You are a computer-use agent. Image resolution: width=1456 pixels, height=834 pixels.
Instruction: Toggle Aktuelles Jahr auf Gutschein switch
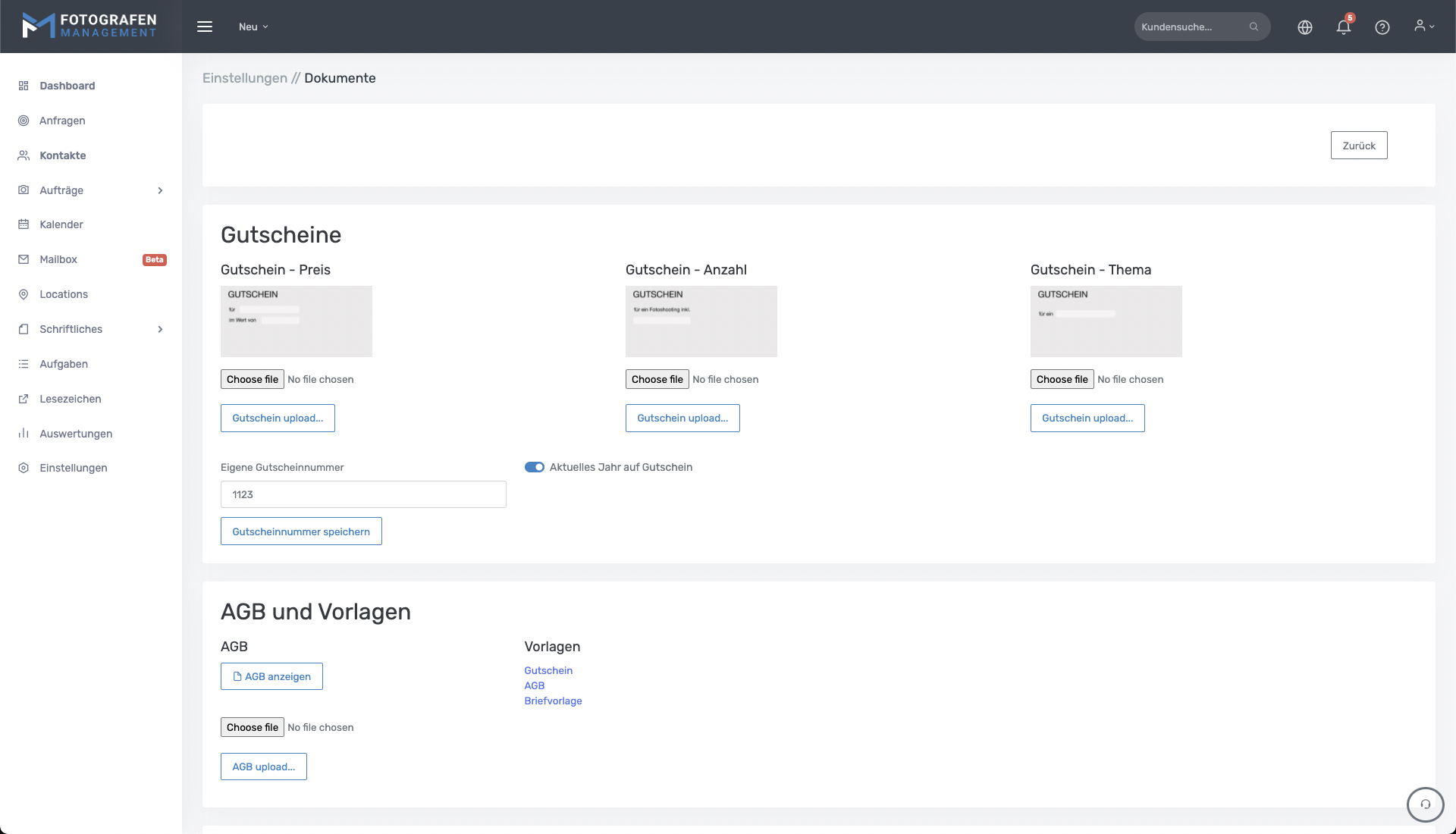pos(535,467)
